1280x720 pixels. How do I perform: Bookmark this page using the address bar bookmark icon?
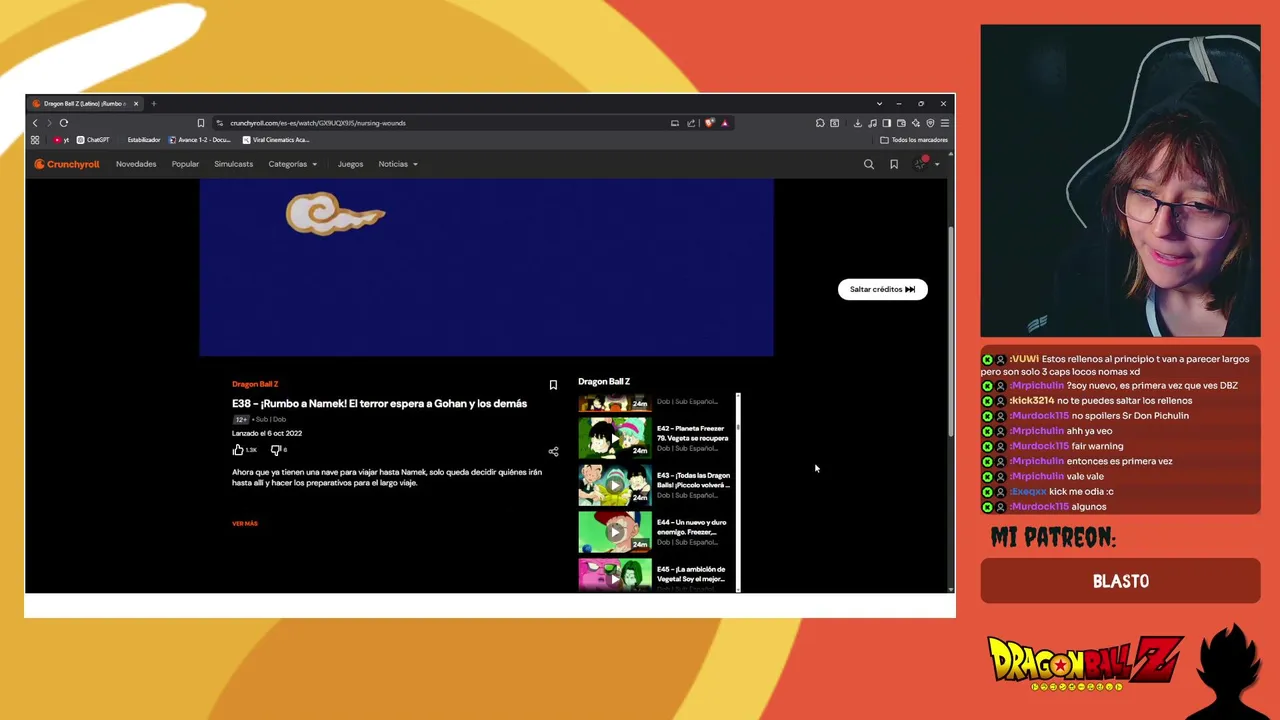[201, 123]
